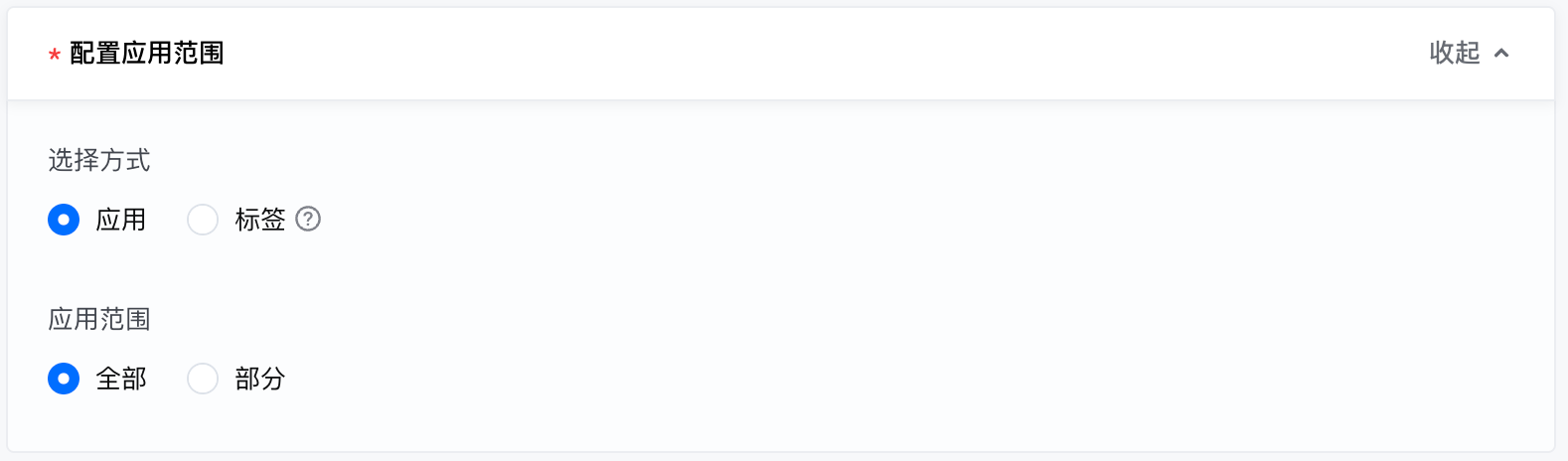
Task: Click the 应用范围 section label
Action: pyautogui.click(x=99, y=319)
